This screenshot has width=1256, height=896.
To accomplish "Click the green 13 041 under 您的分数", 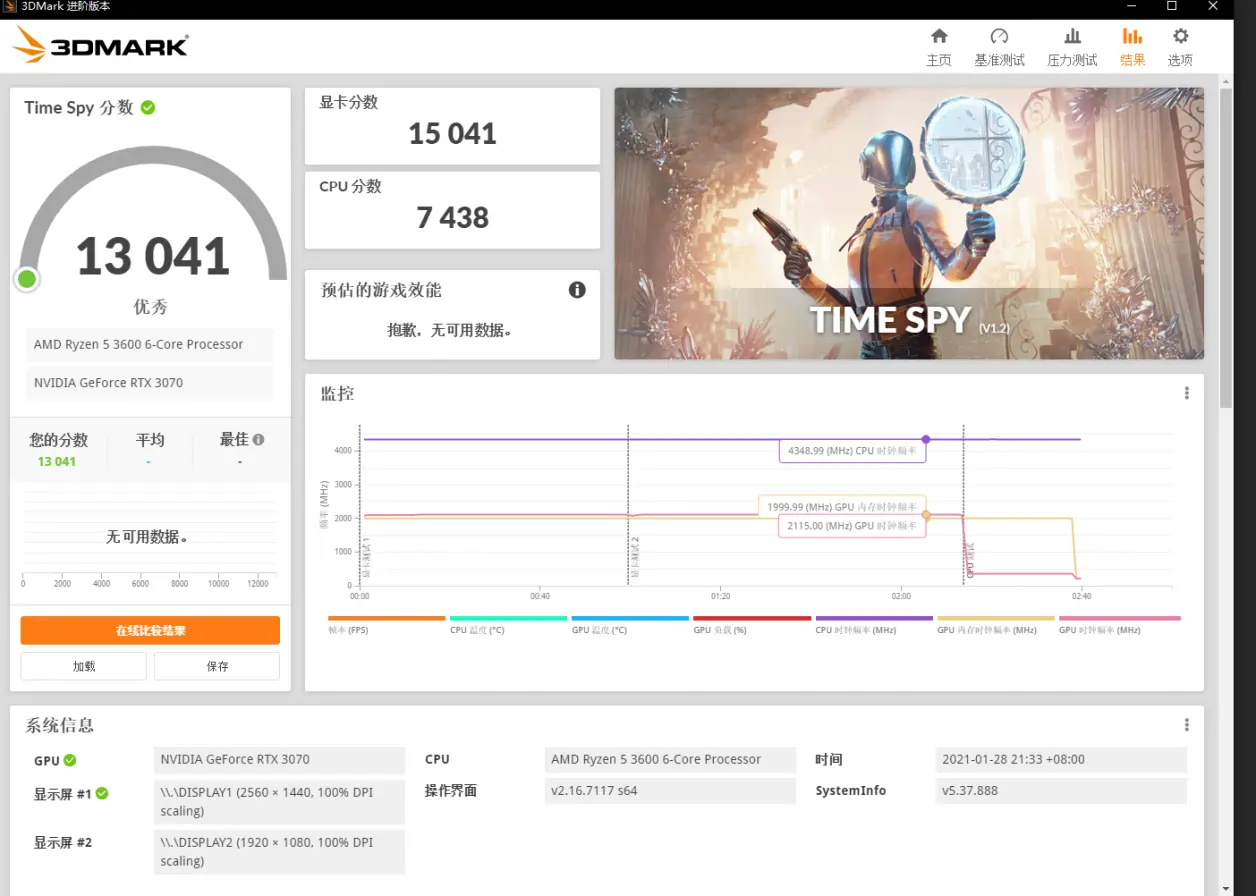I will pos(57,461).
